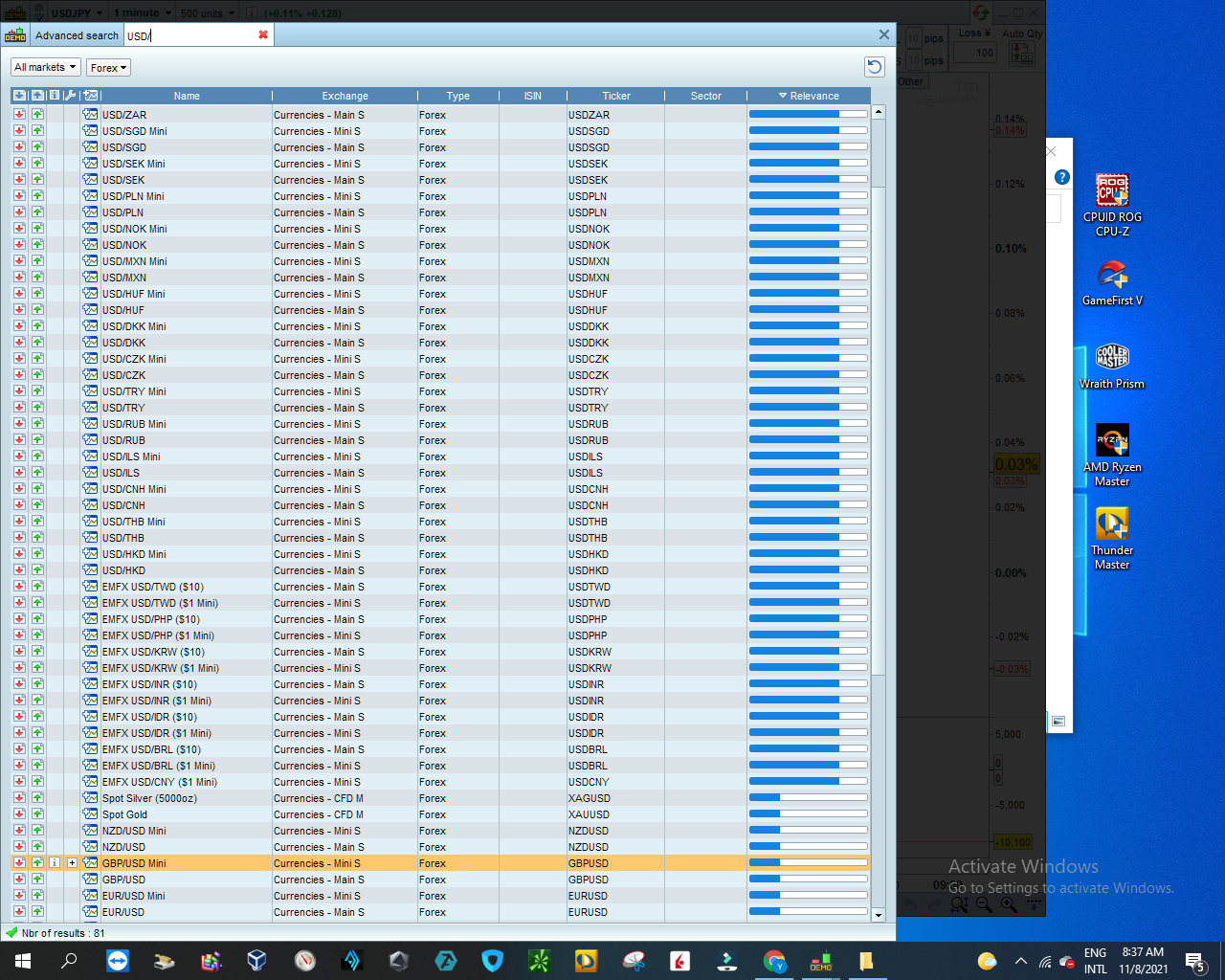Sort results by the Exchange column header
1225x980 pixels.
pos(345,96)
